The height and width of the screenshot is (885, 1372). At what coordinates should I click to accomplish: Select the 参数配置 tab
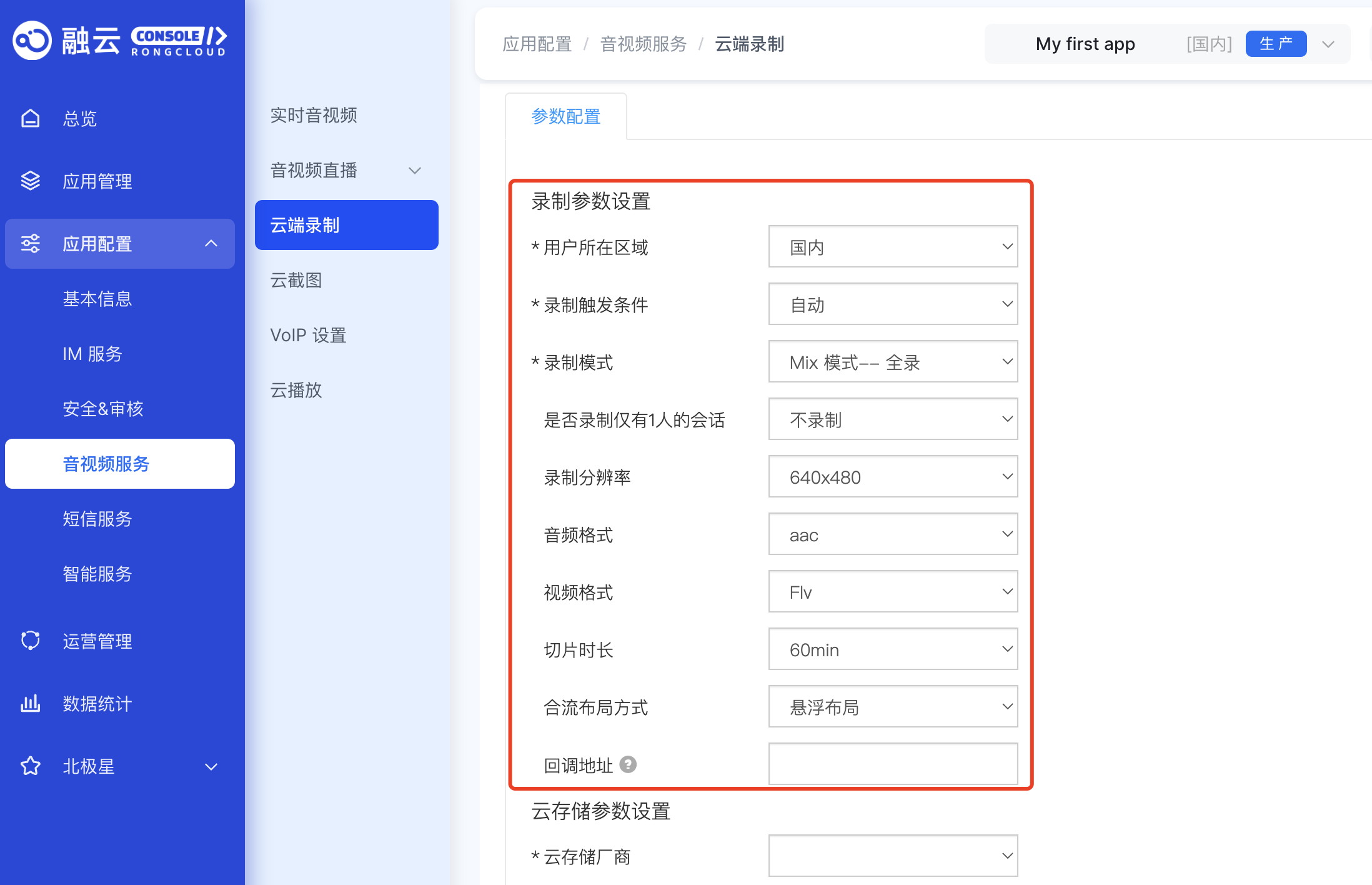565,116
